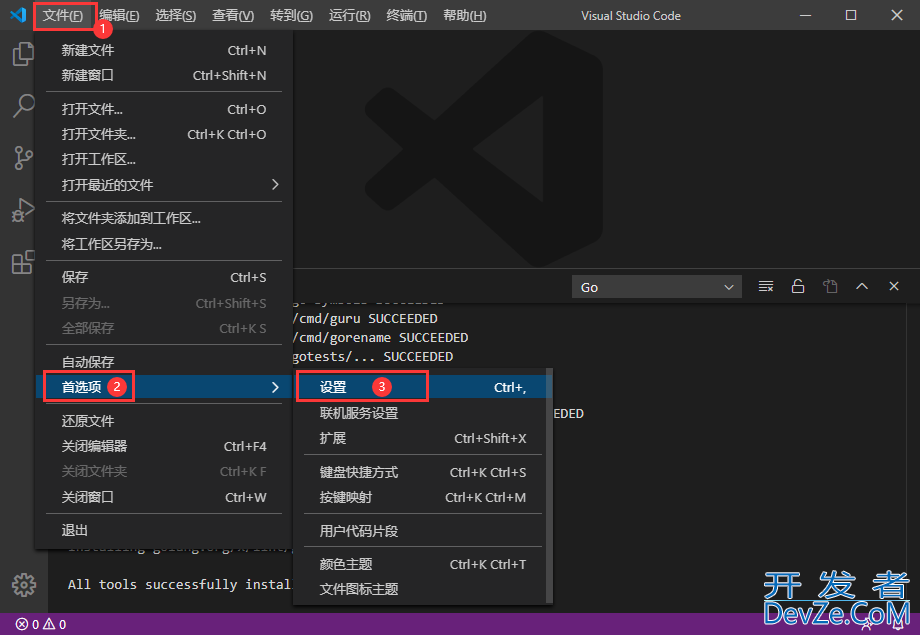920x635 pixels.
Task: Toggle output scroll lock
Action: coord(798,286)
